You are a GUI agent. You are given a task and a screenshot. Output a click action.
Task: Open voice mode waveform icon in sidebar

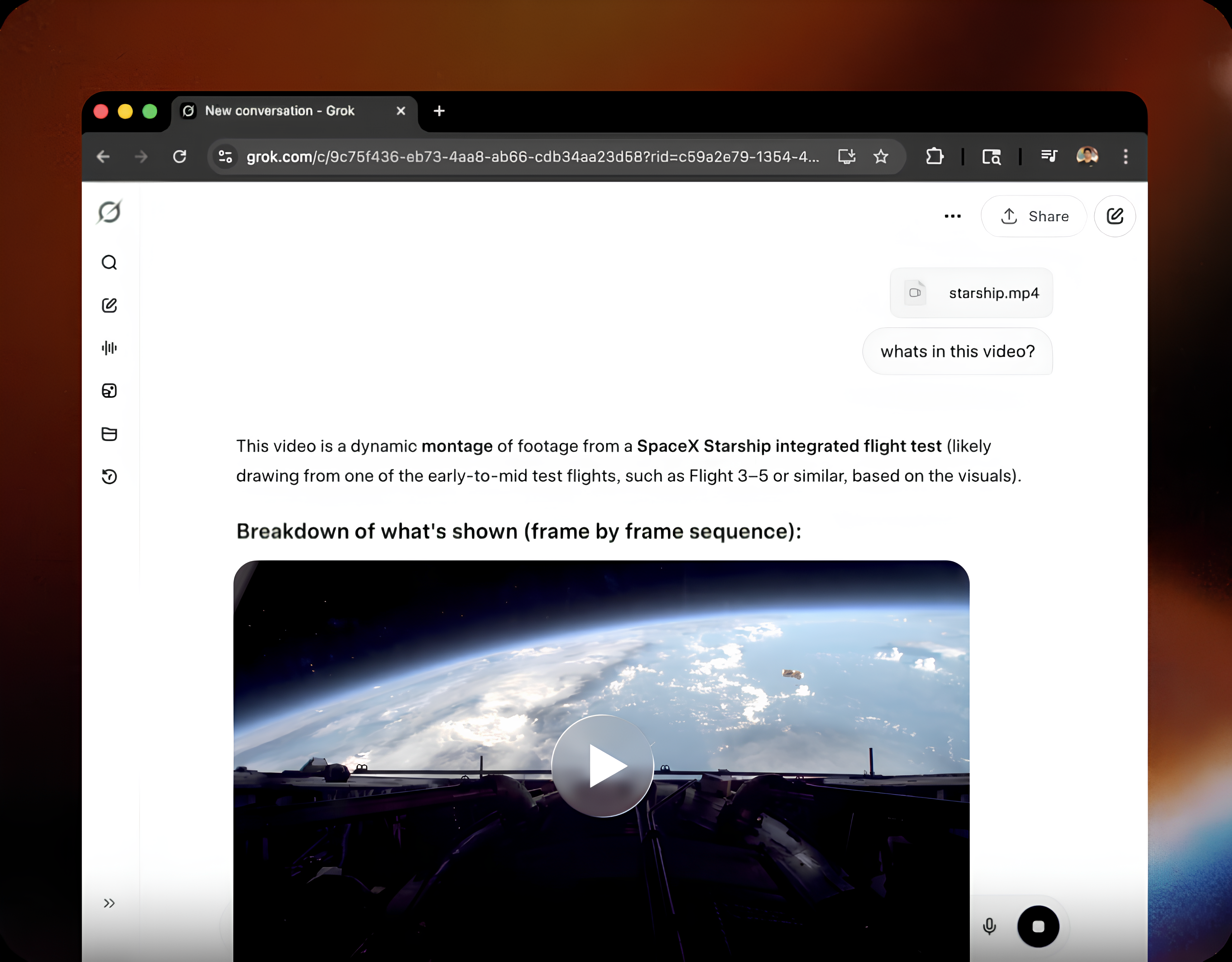pos(109,348)
